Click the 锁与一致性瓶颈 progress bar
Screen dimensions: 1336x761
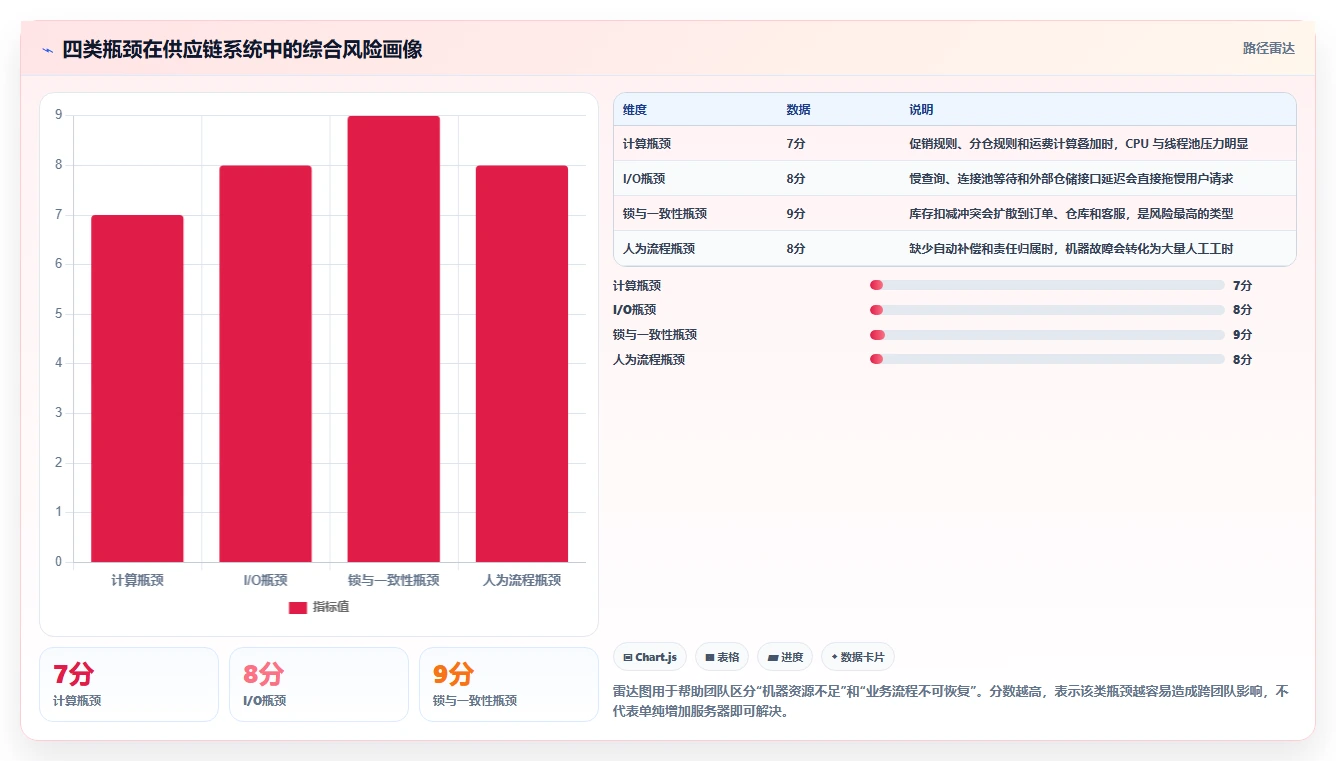pyautogui.click(x=1047, y=335)
